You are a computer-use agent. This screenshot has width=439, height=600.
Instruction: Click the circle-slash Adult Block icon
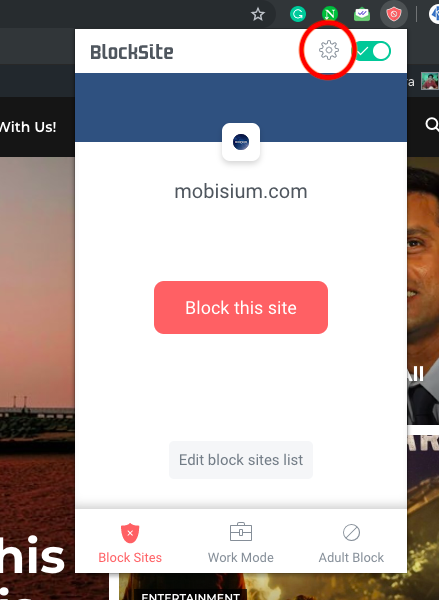pyautogui.click(x=351, y=532)
